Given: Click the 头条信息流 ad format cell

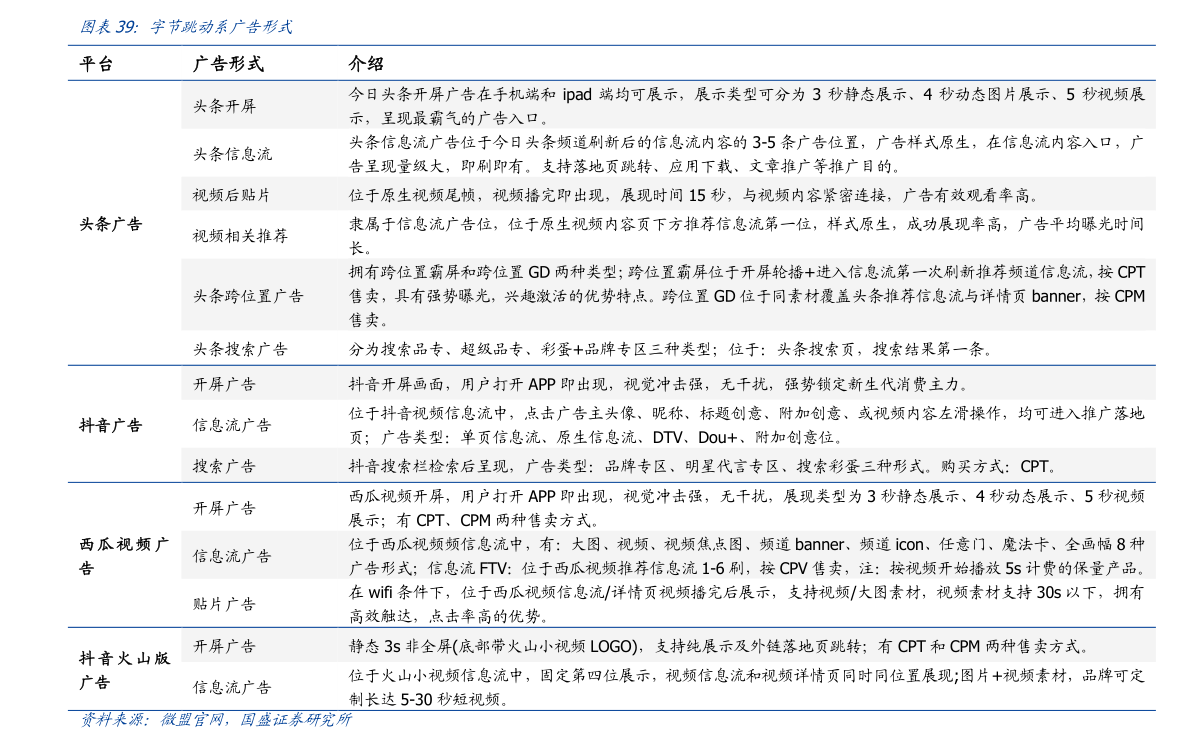Looking at the screenshot, I should (x=232, y=154).
